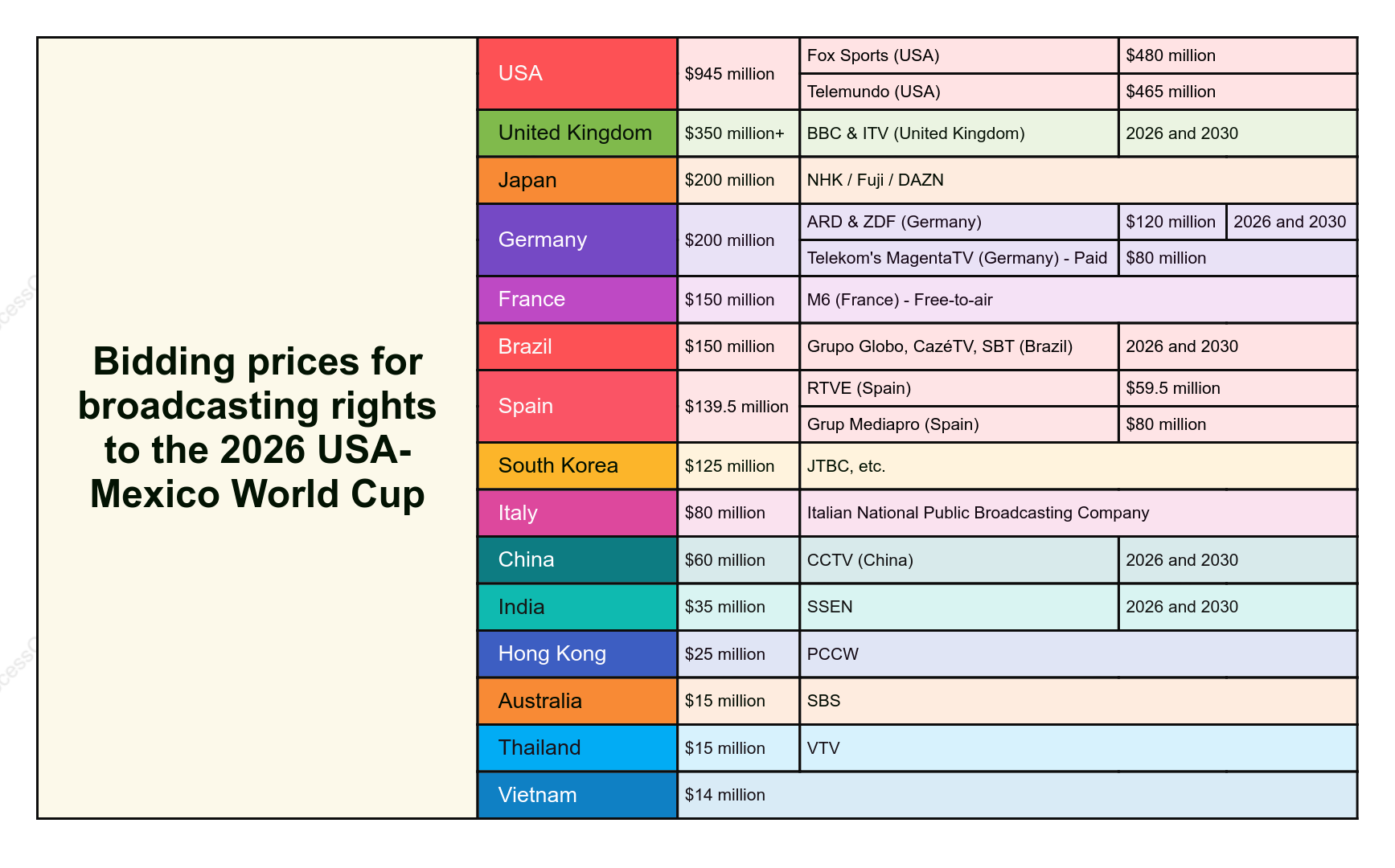The image size is (1395, 868).
Task: Select Germany's 2026 and 2030 cell
Action: 1292,222
